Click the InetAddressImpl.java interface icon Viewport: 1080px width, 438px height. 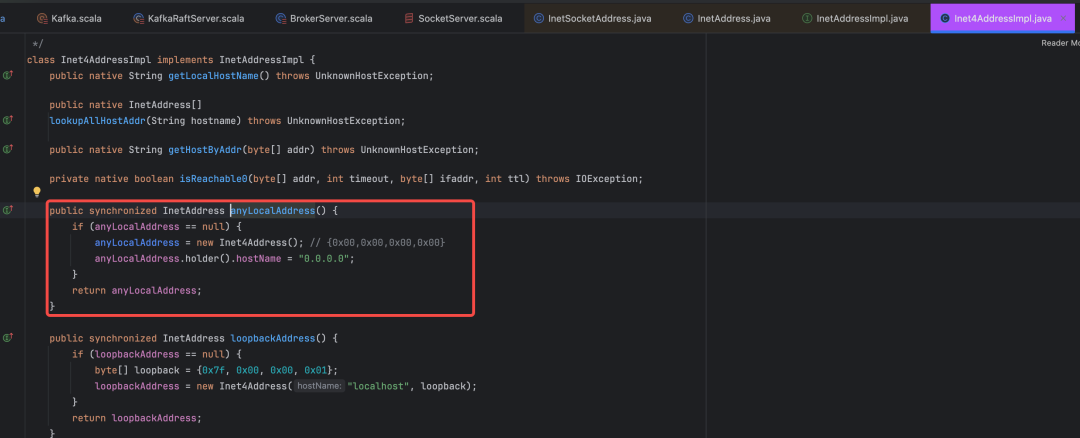click(807, 19)
